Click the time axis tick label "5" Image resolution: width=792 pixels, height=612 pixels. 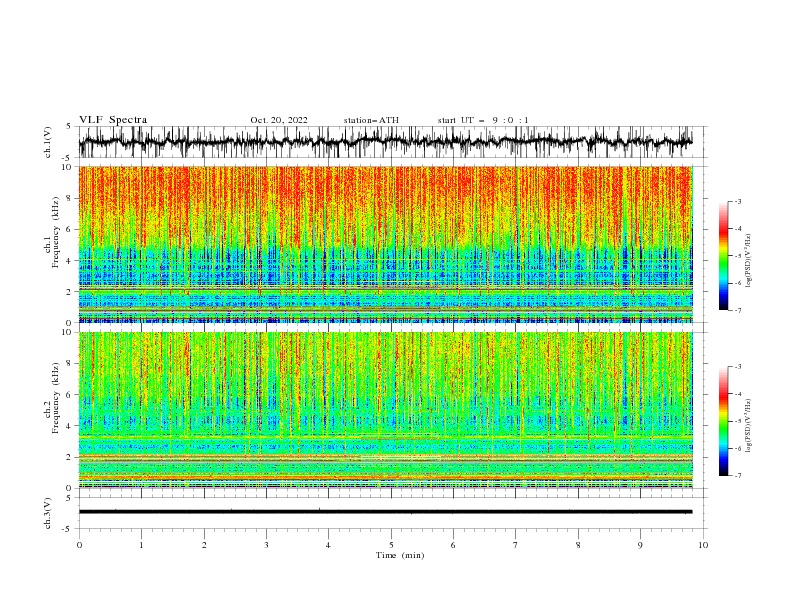tap(391, 545)
